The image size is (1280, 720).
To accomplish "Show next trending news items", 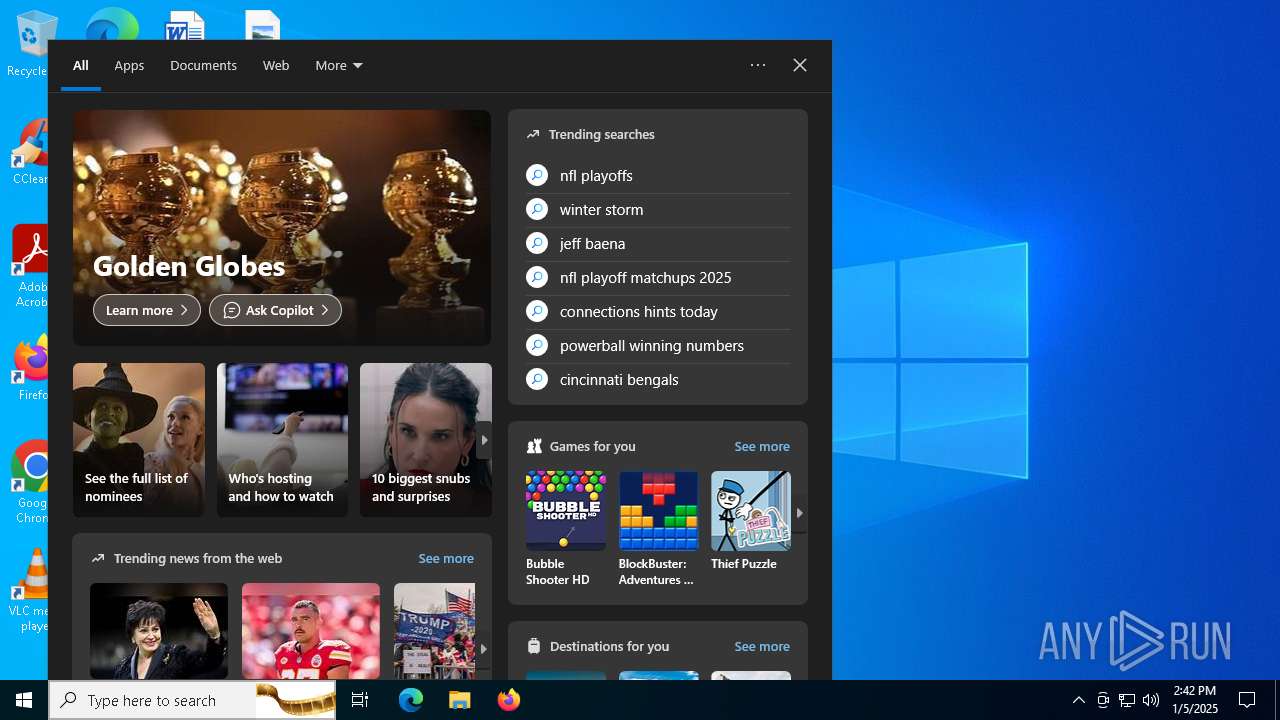I will tap(484, 648).
